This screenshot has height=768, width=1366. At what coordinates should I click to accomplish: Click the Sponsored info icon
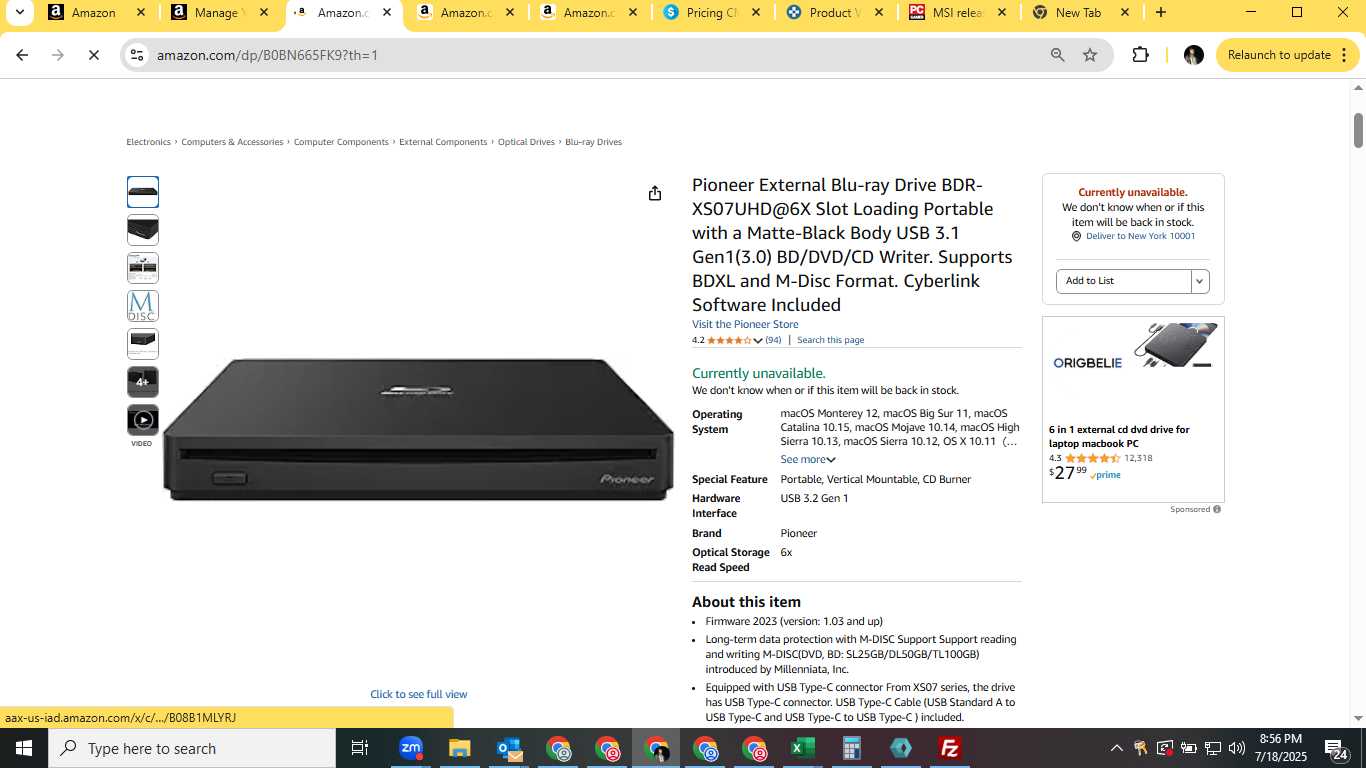[1217, 509]
